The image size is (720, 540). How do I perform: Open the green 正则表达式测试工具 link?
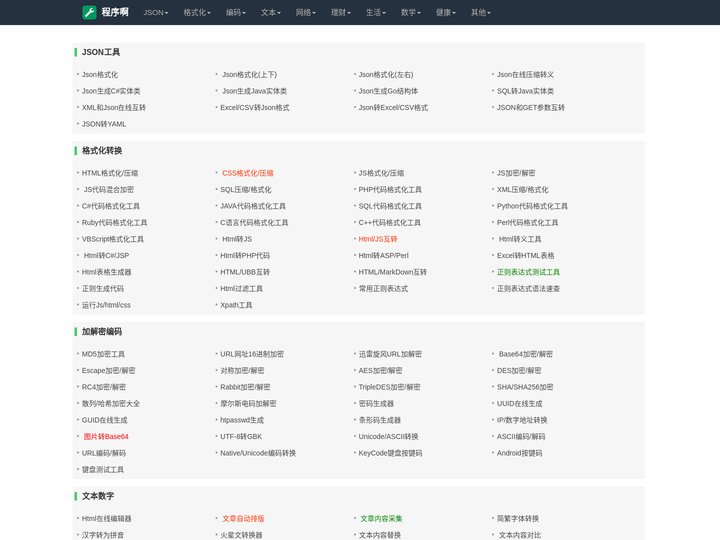[528, 272]
